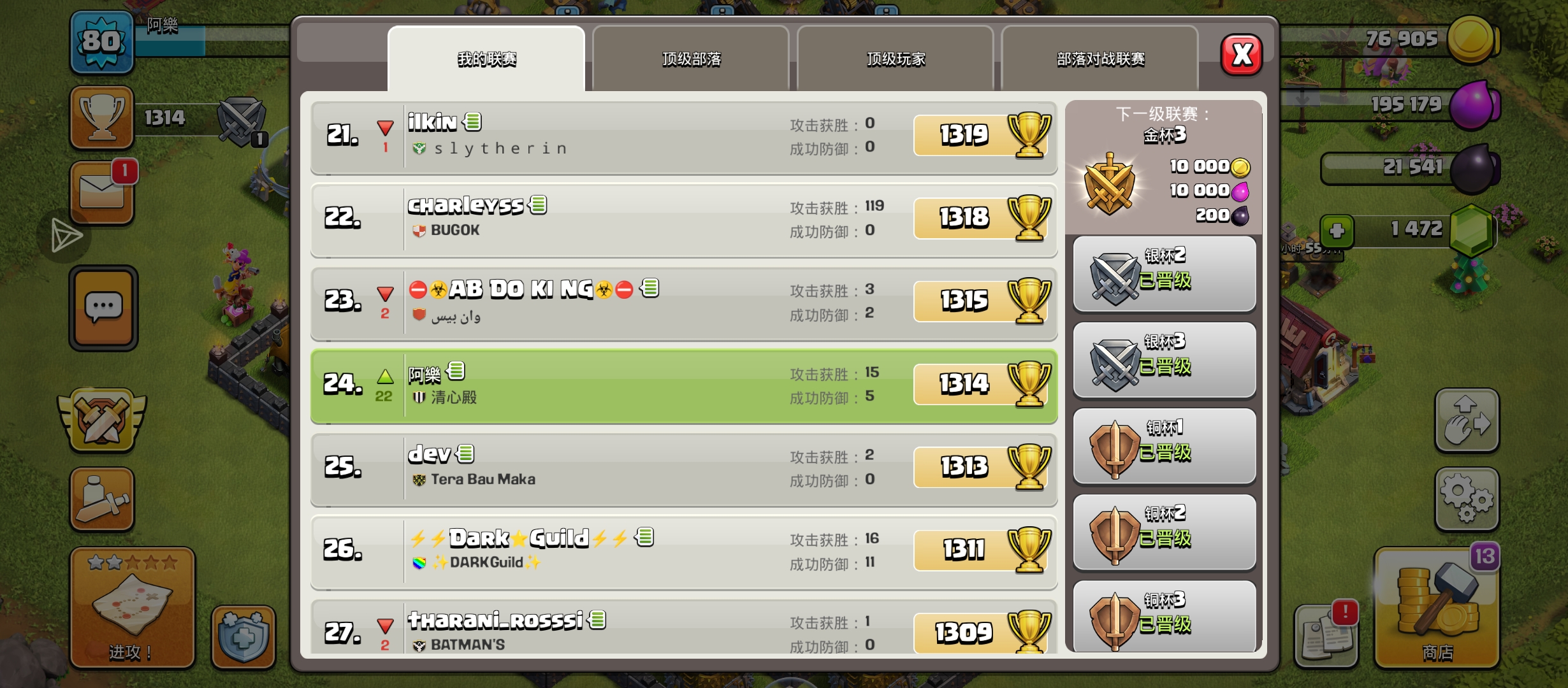
Task: Click the green plus gems button
Action: click(1337, 231)
